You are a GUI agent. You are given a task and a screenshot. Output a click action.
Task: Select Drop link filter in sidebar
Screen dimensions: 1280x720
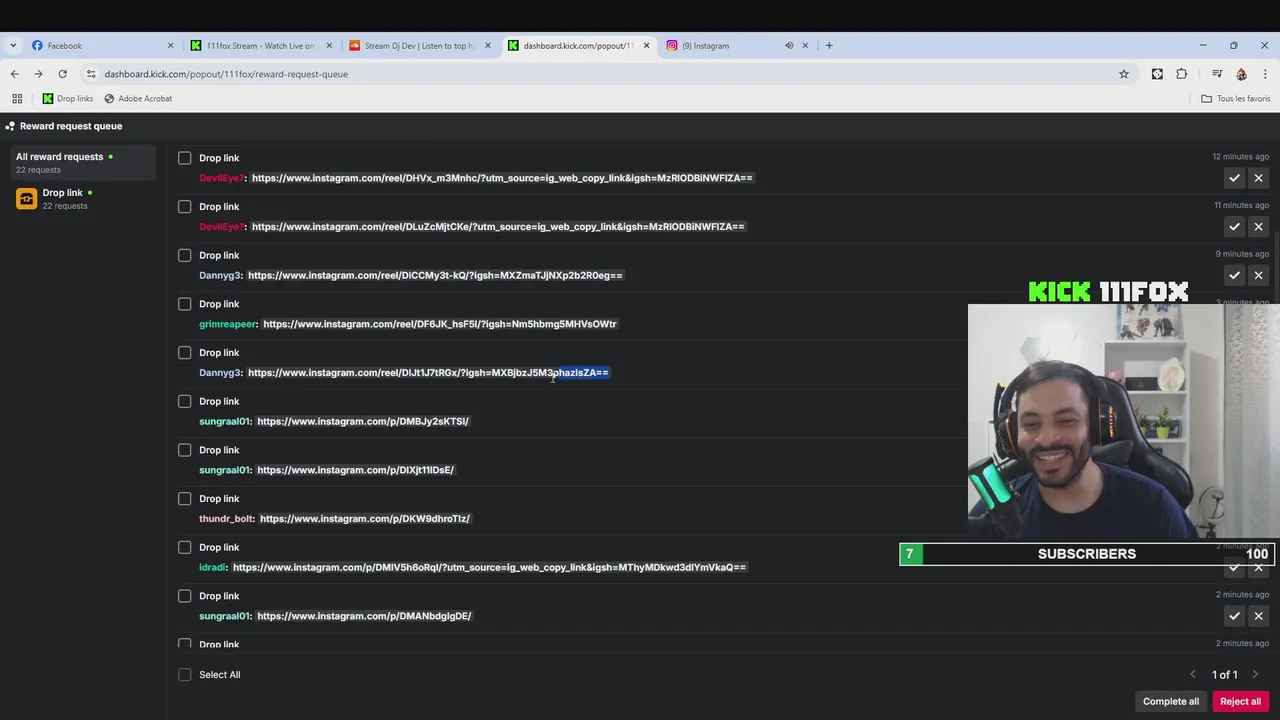click(84, 199)
